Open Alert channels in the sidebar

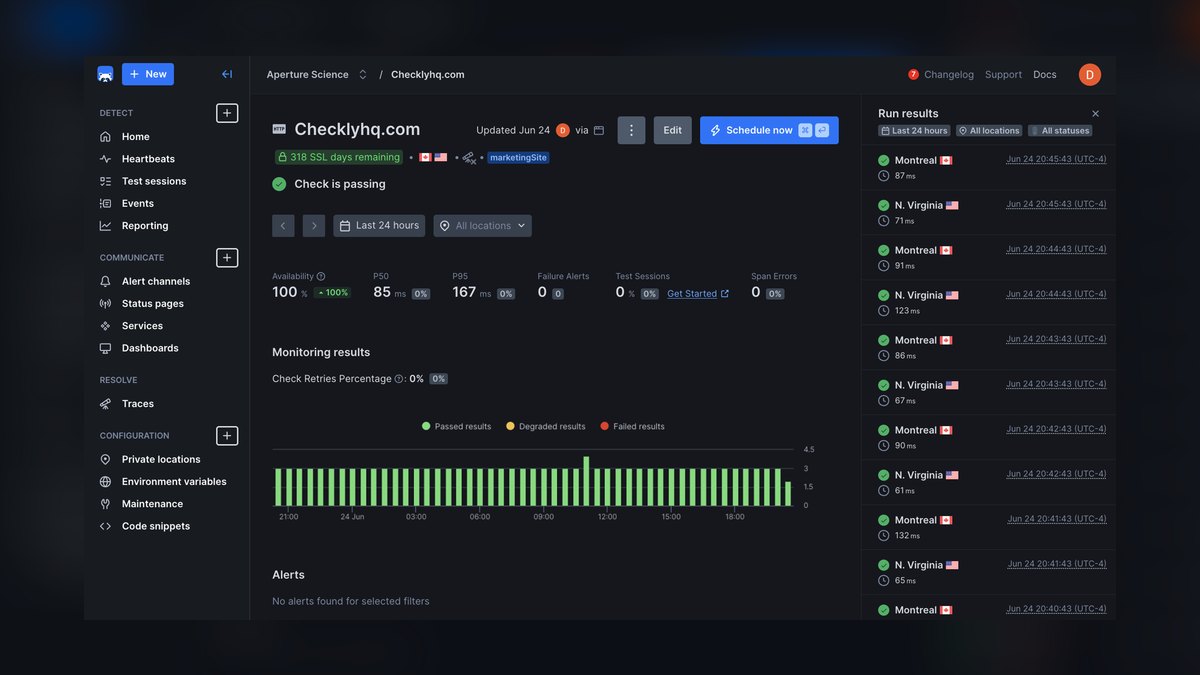pyautogui.click(x=156, y=282)
